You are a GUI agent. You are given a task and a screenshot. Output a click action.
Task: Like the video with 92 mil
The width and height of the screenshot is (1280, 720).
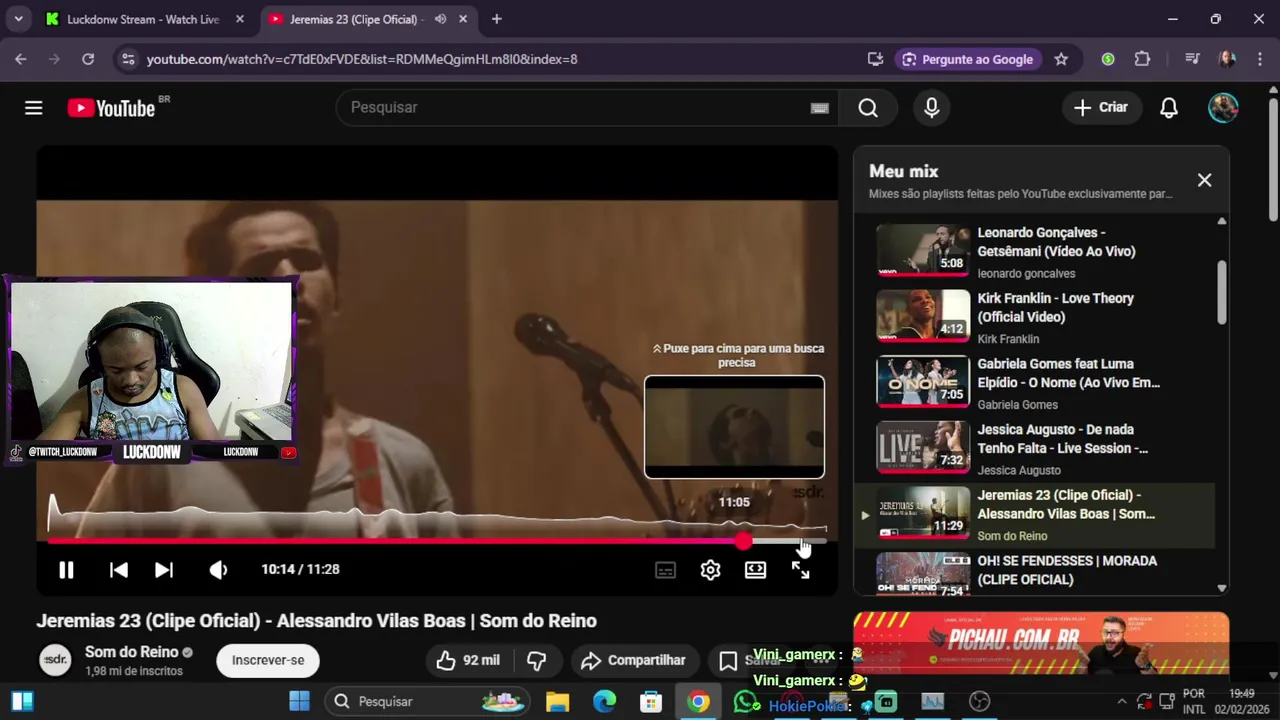pyautogui.click(x=468, y=660)
